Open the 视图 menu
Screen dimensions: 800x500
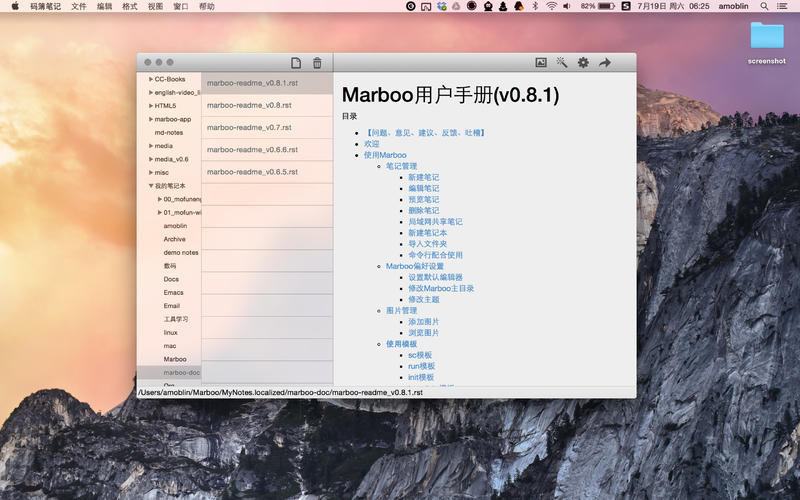click(x=155, y=6)
